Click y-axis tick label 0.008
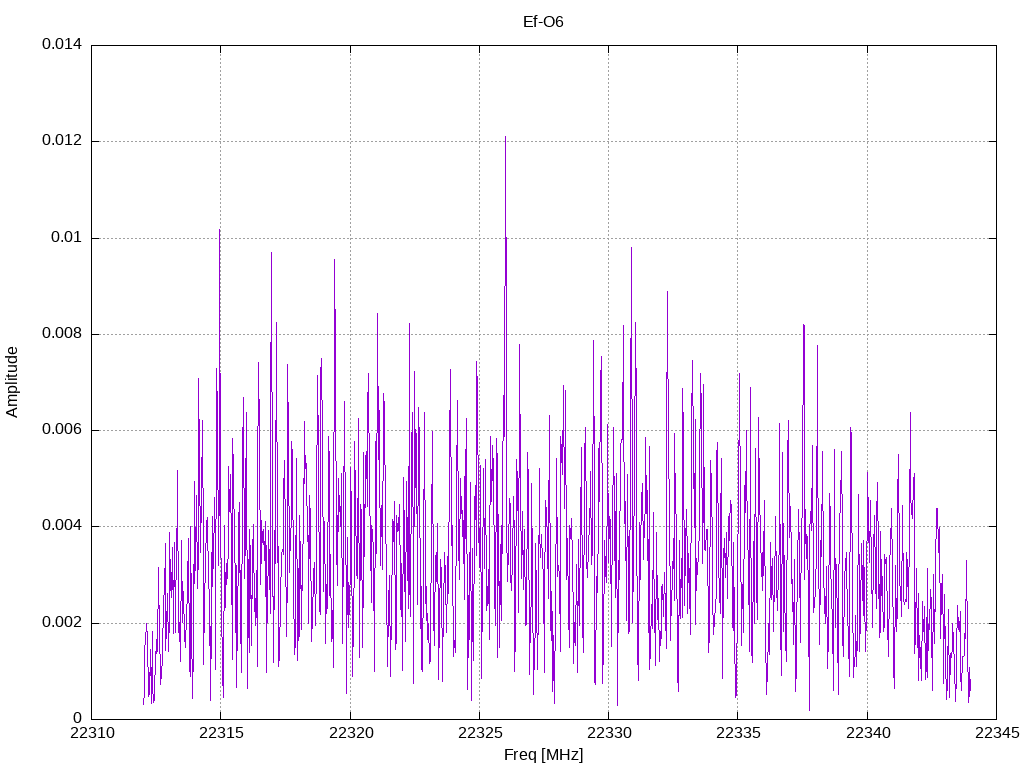 point(62,334)
